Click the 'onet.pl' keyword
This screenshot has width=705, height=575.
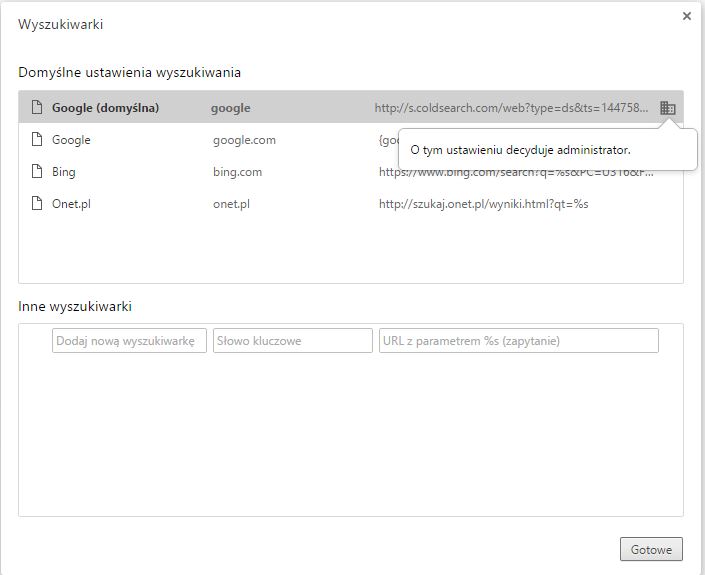pyautogui.click(x=231, y=204)
